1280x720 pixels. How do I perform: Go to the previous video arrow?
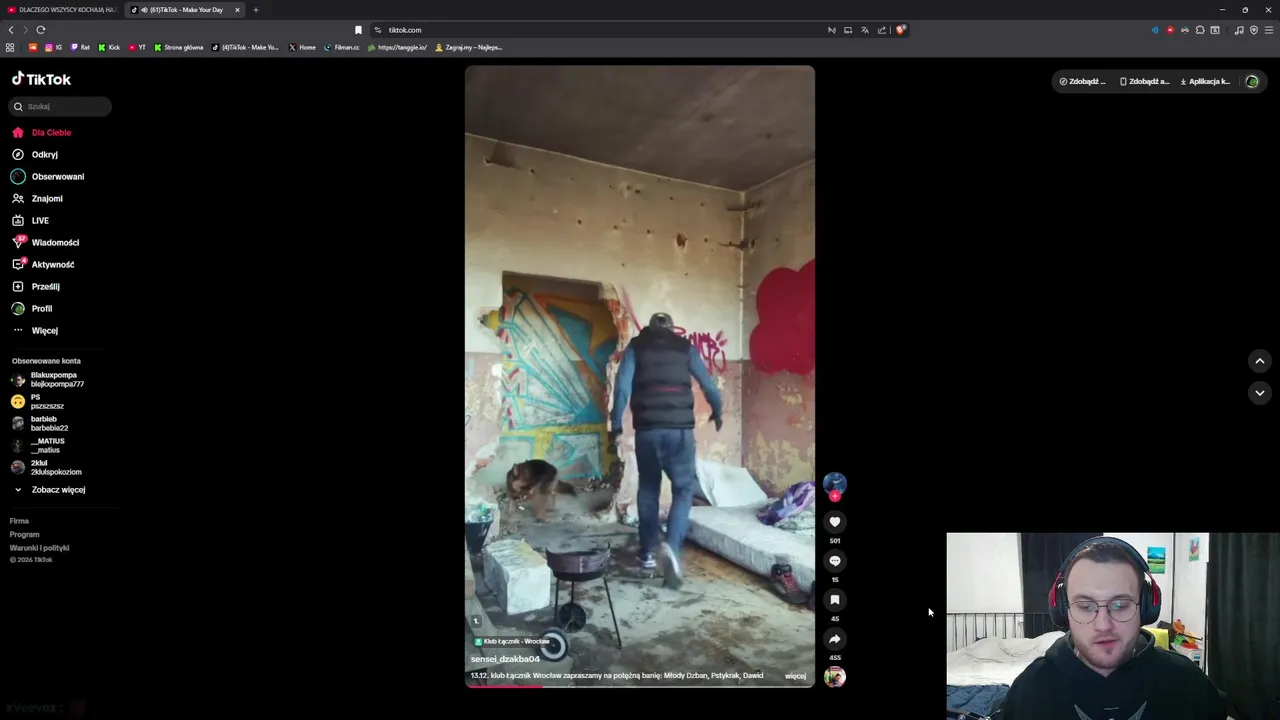pos(1260,361)
